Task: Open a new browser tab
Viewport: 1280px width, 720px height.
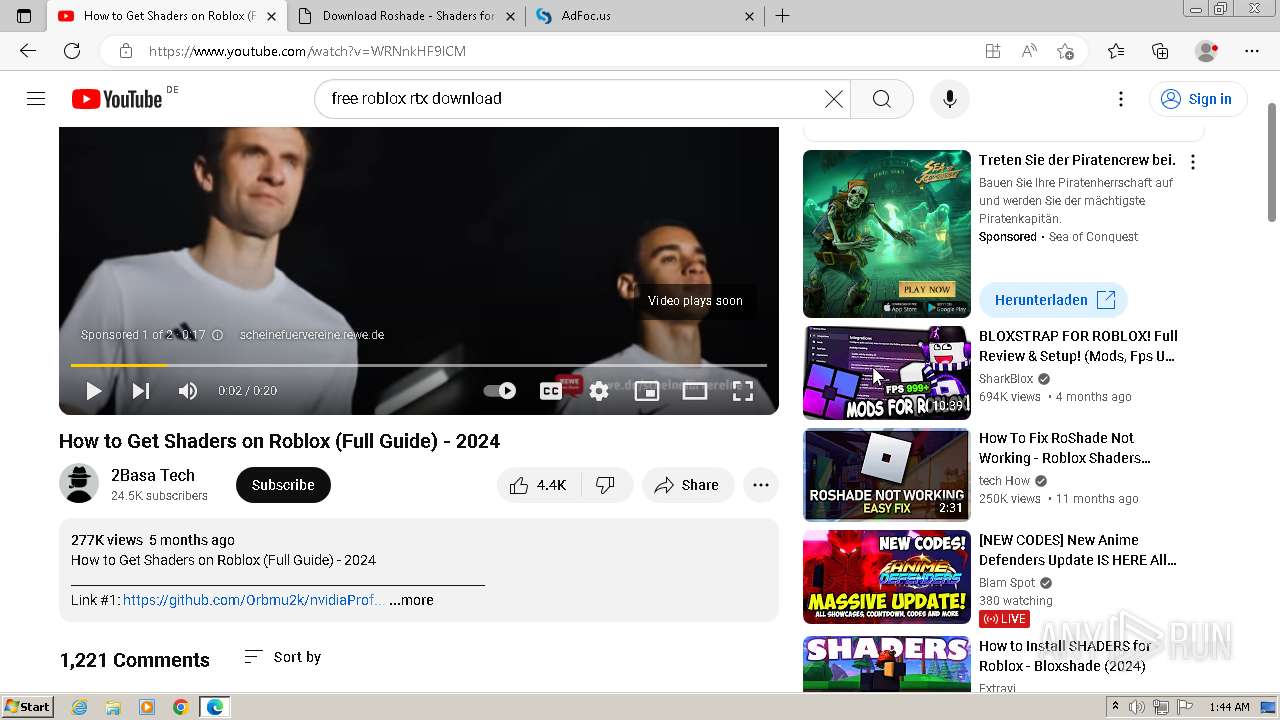Action: (782, 16)
